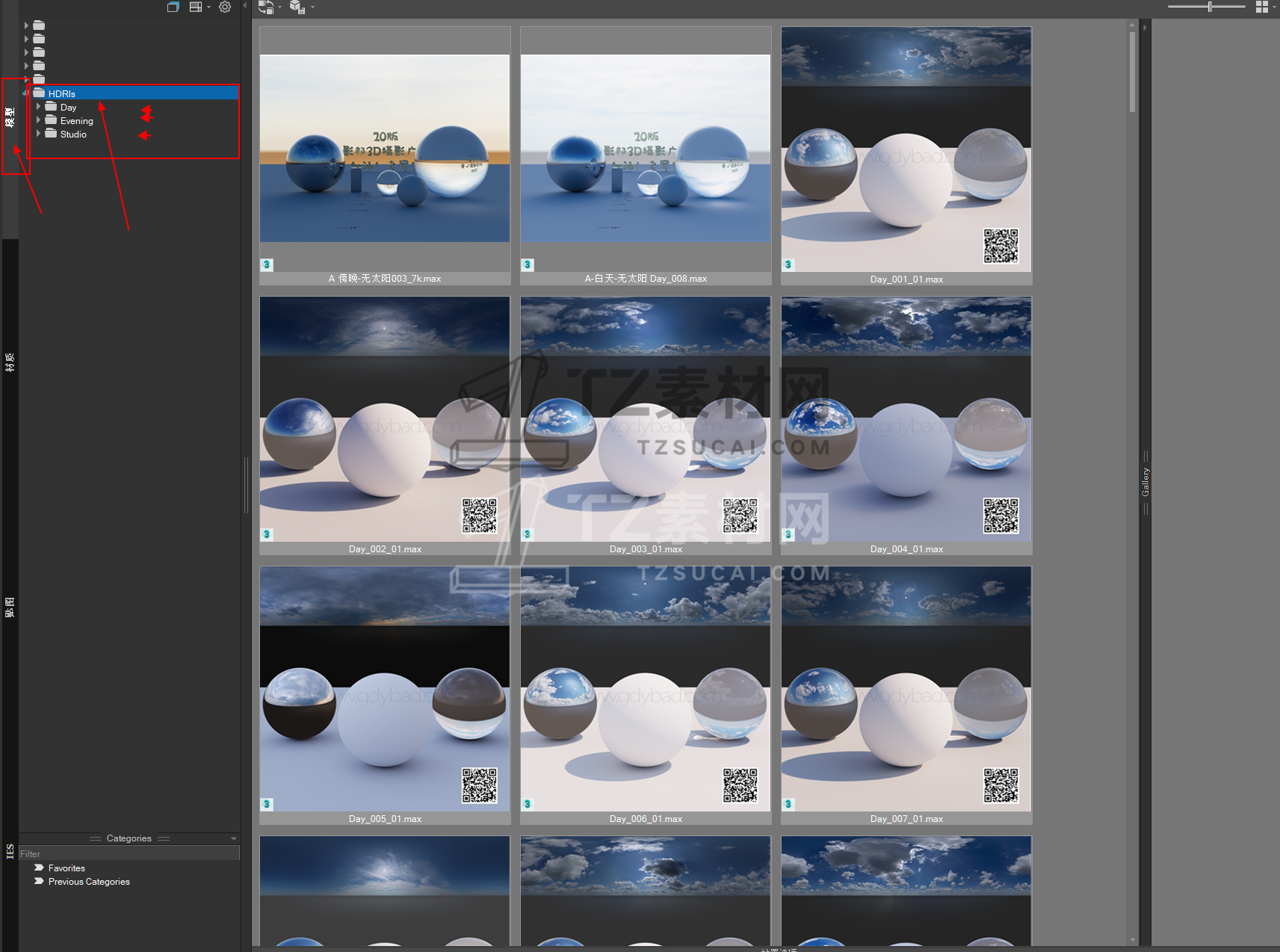This screenshot has width=1280, height=952.
Task: Switch to the 材质 side tab
Action: tap(10, 362)
